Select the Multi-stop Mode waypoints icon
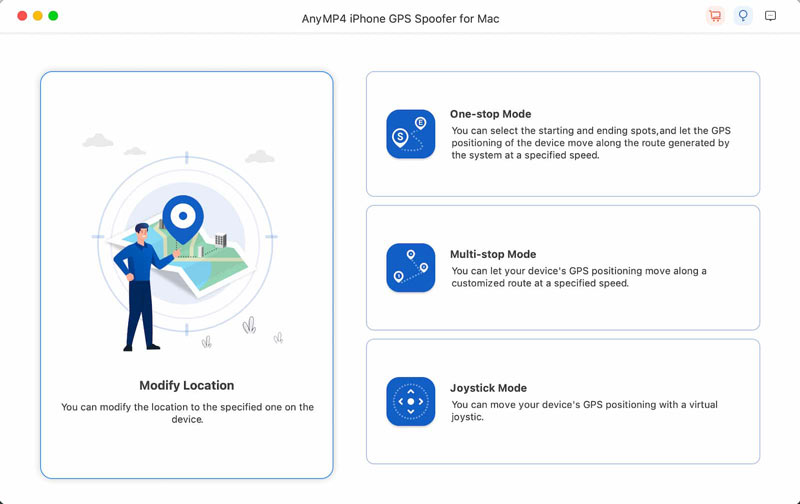 click(411, 268)
